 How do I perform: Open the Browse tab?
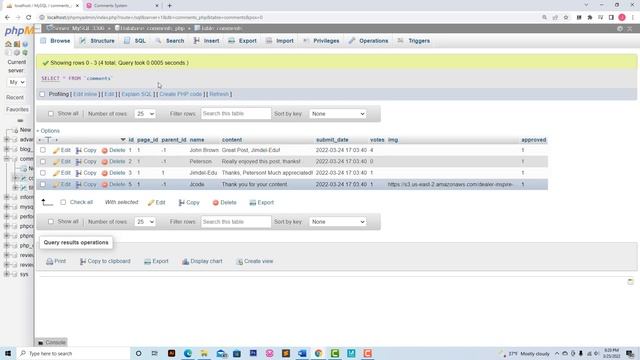click(x=56, y=41)
